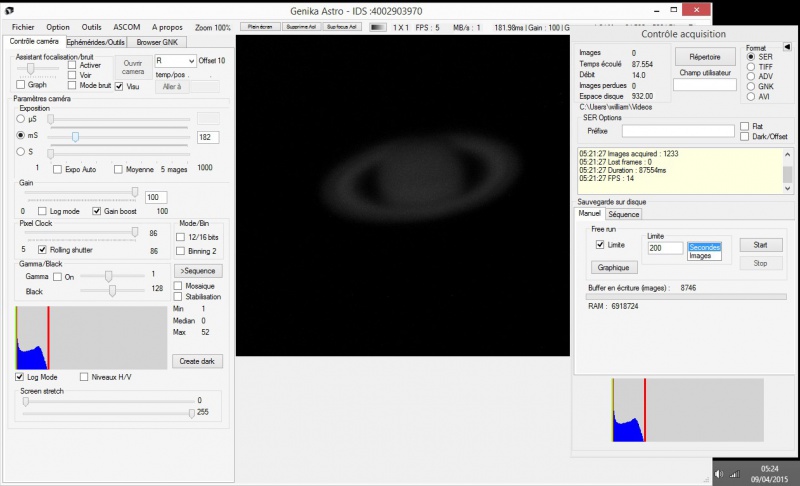Toggle the Rolling shutter checkbox

pos(42,250)
